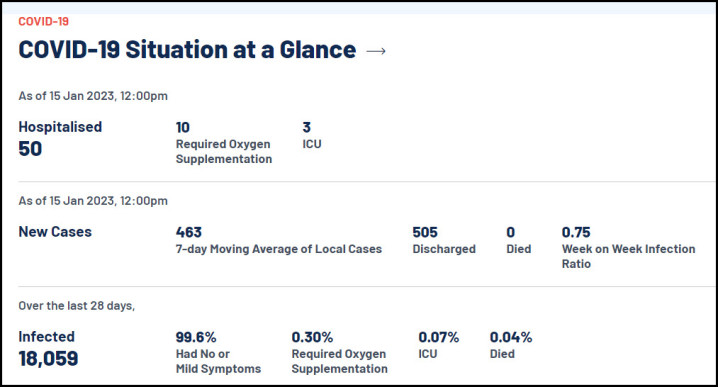Select the Hospitalised 50 statistic
This screenshot has height=387, width=718.
[x=60, y=139]
